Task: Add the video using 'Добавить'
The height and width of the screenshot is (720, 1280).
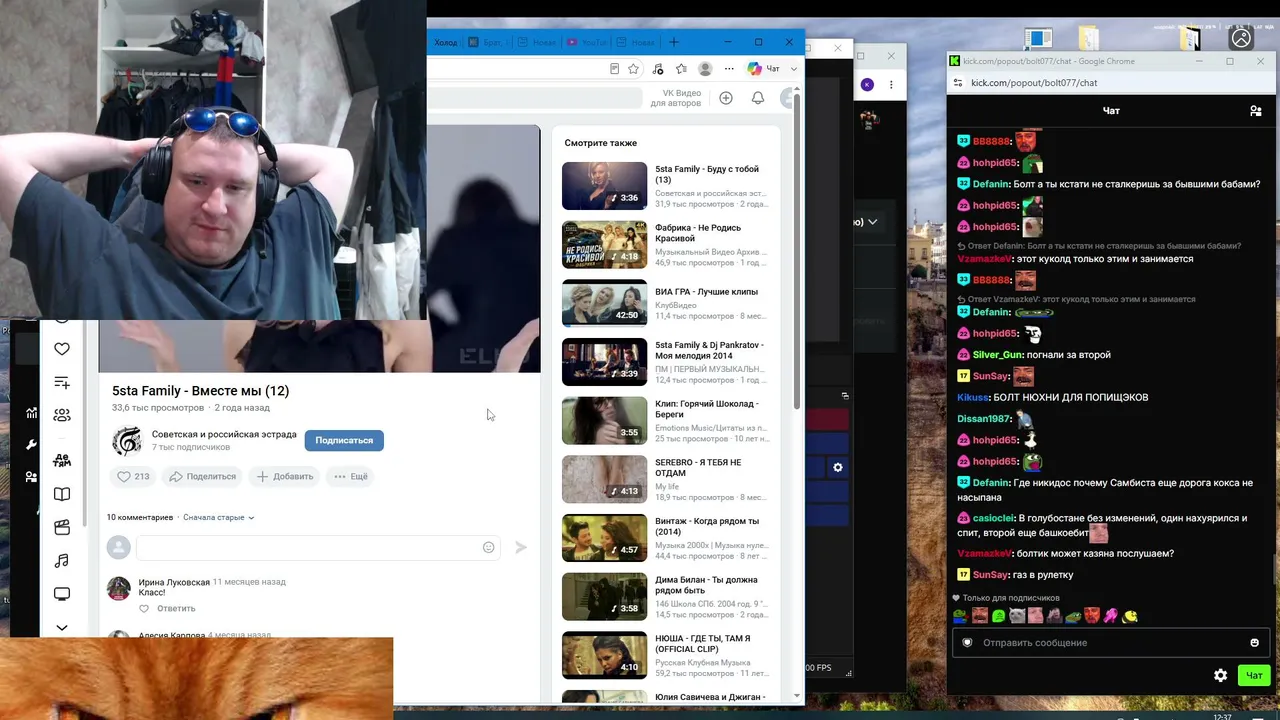Action: point(285,477)
